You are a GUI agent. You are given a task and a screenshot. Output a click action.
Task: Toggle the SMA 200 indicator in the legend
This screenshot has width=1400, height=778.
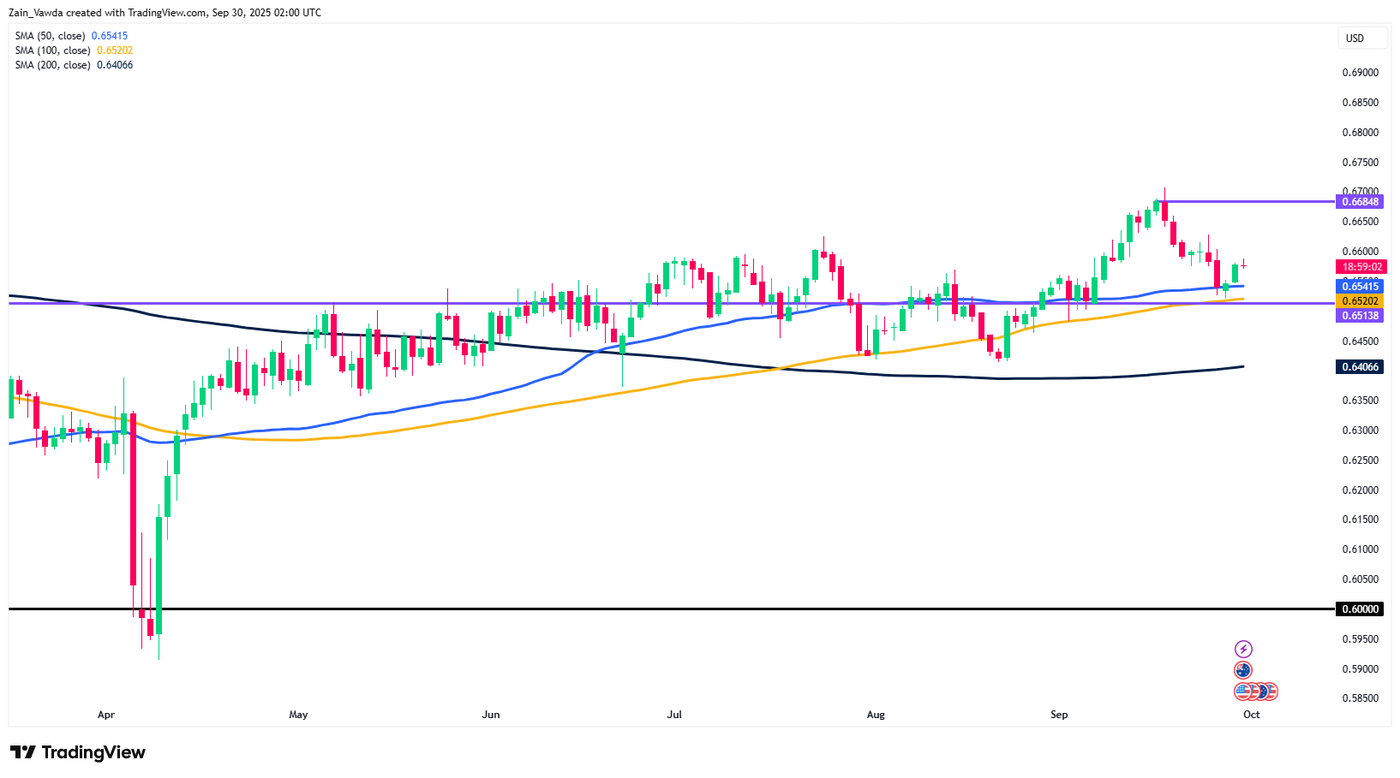[50, 64]
